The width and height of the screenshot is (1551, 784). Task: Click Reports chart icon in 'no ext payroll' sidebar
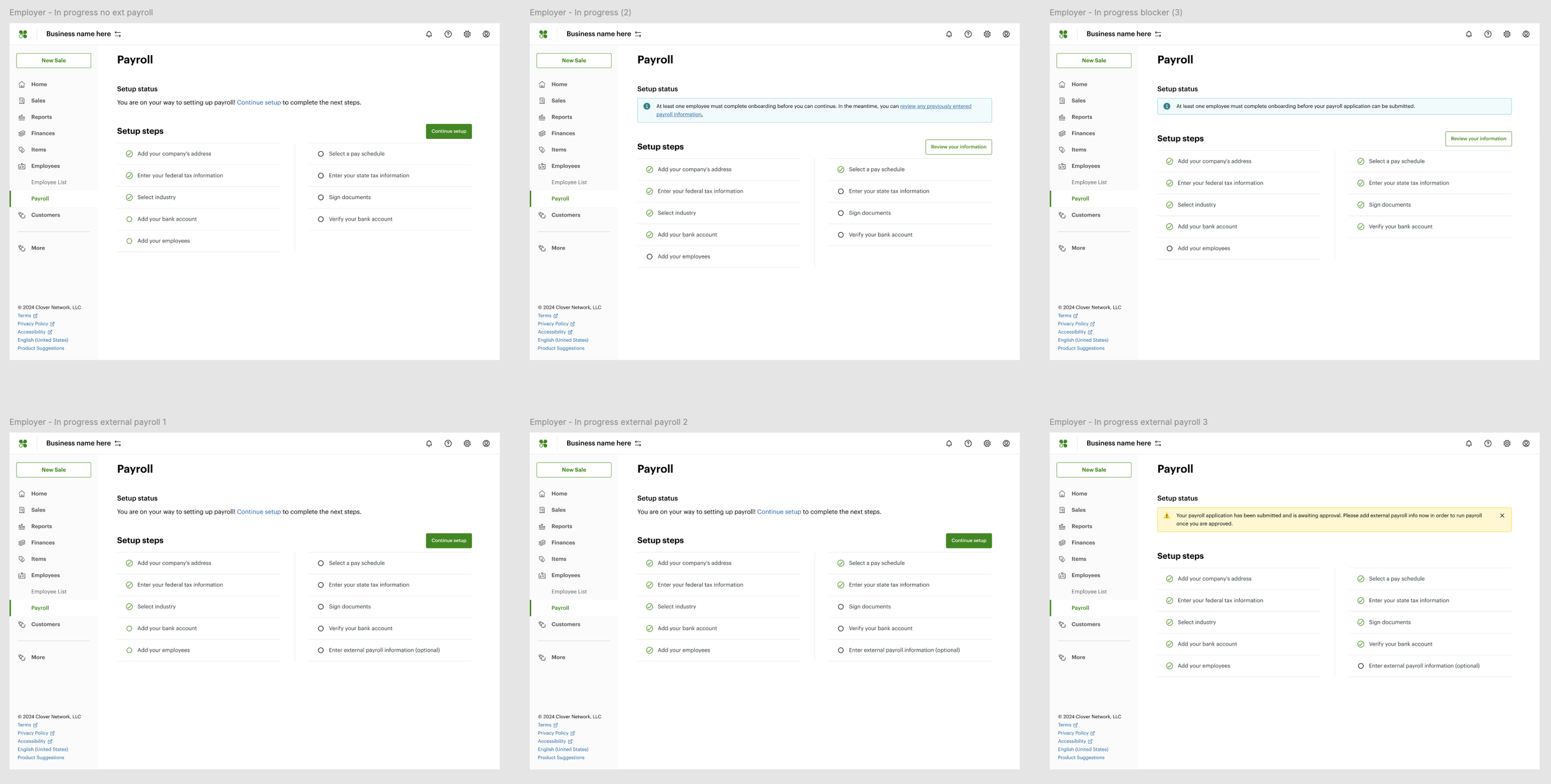(22, 117)
